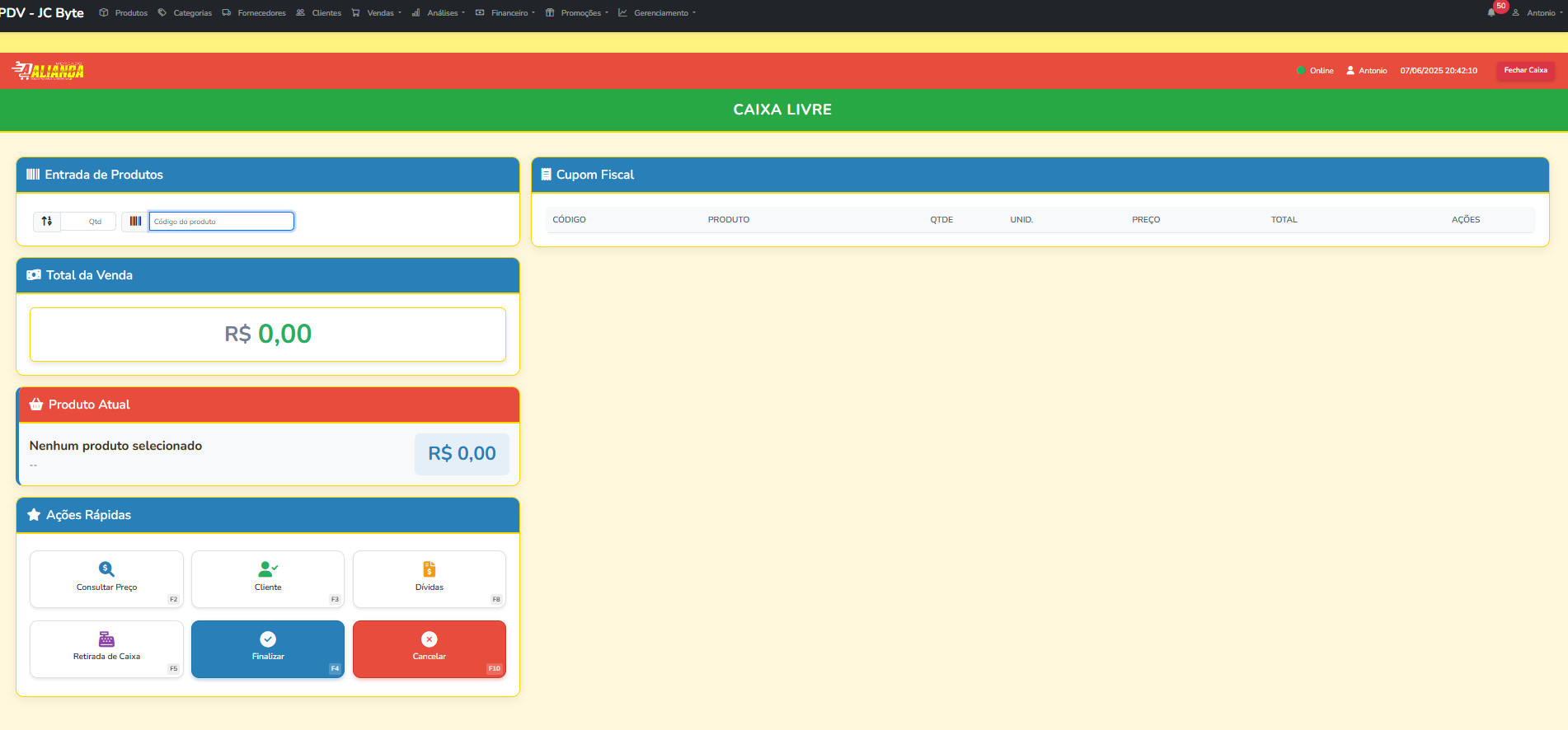Expand the Promoções dropdown menu
Screen dimensions: 1568x730
577,13
